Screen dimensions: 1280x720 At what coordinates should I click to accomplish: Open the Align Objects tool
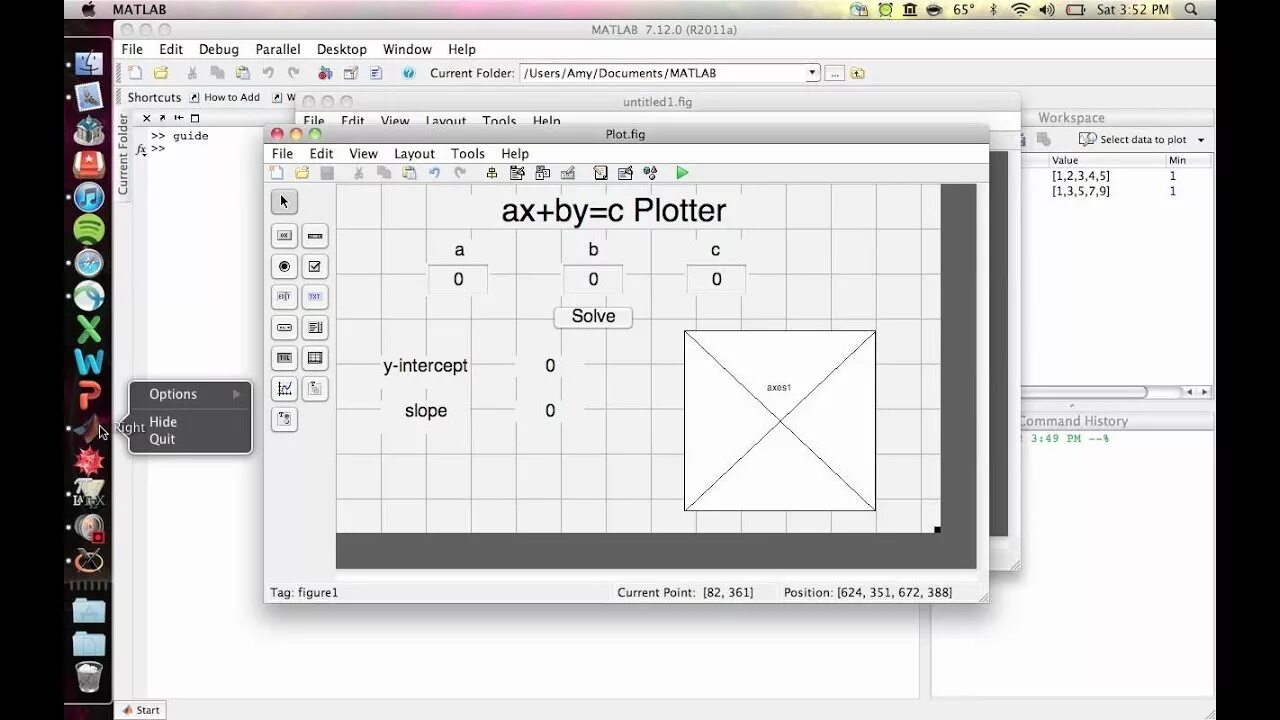click(492, 172)
